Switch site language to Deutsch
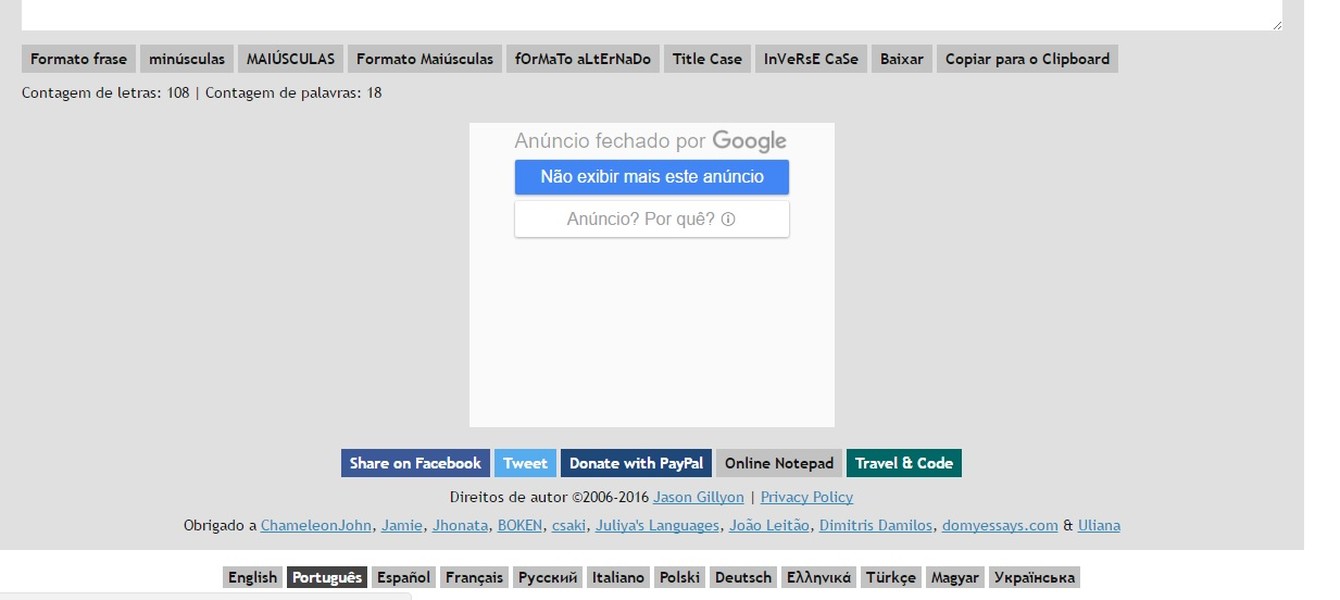The image size is (1340, 600). [742, 576]
